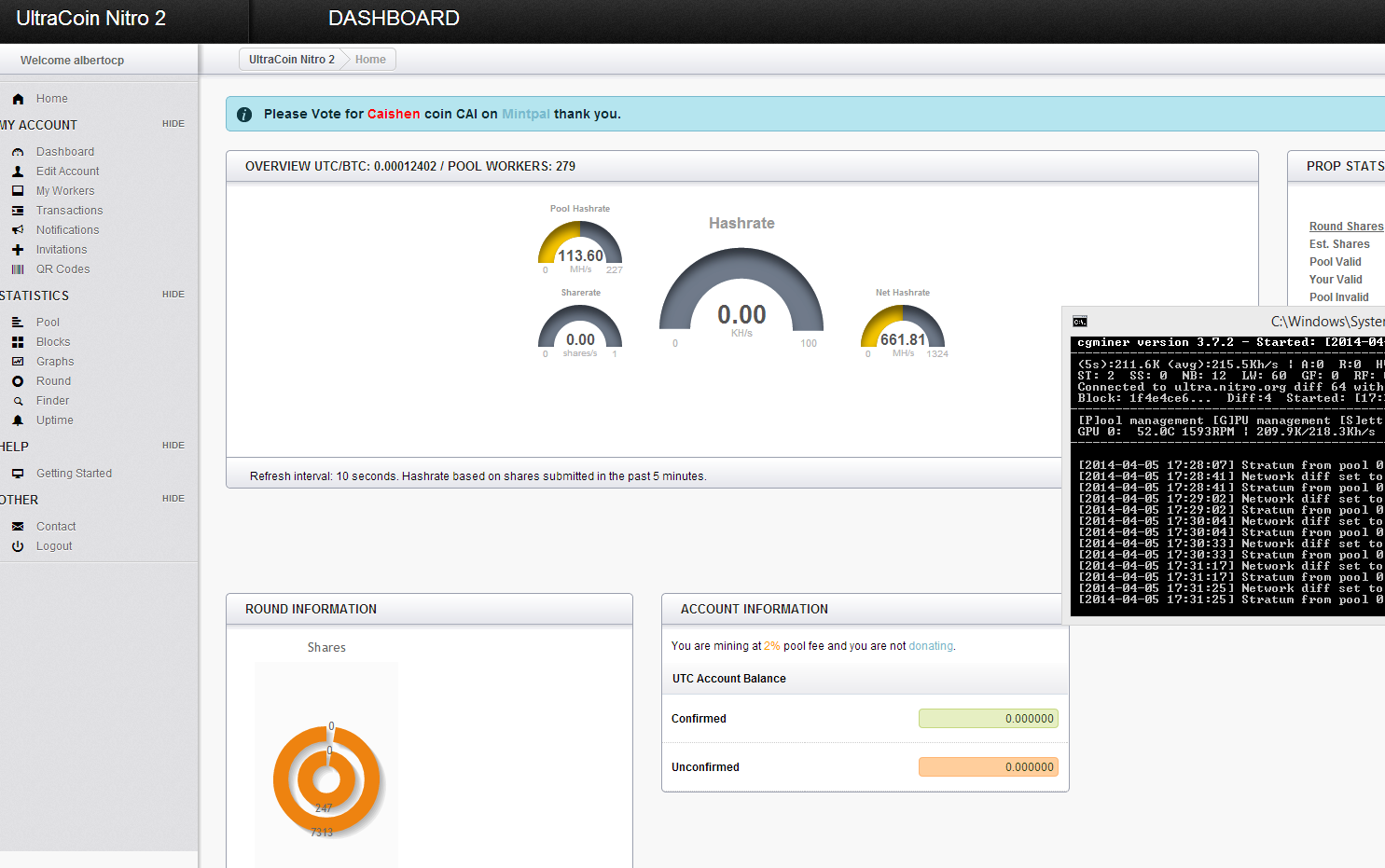This screenshot has height=868, width=1385.
Task: Click the Getting Started monitor icon
Action: 18,474
